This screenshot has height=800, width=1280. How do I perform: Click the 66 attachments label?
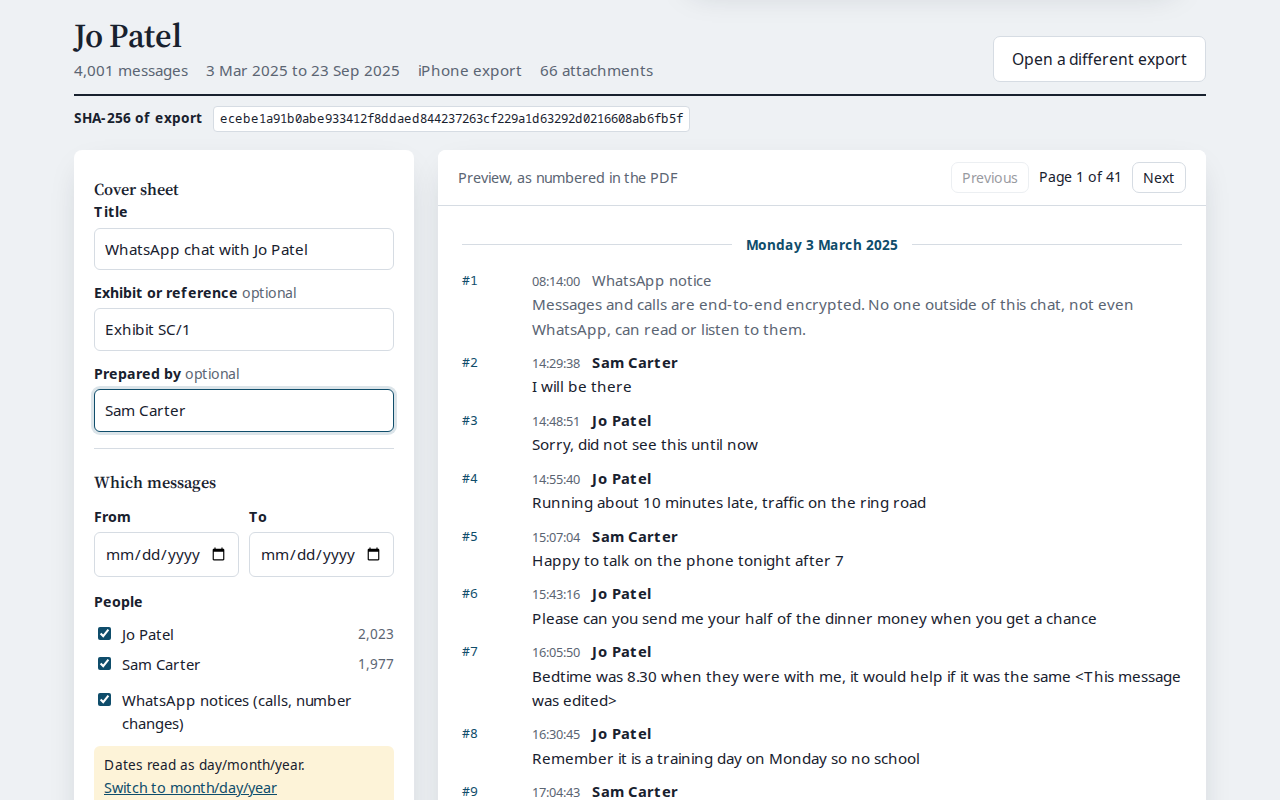click(x=596, y=71)
